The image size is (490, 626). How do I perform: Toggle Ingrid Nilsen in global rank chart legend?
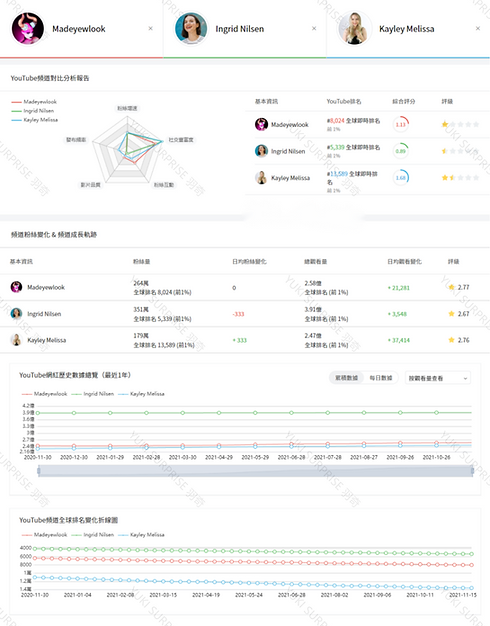click(93, 535)
